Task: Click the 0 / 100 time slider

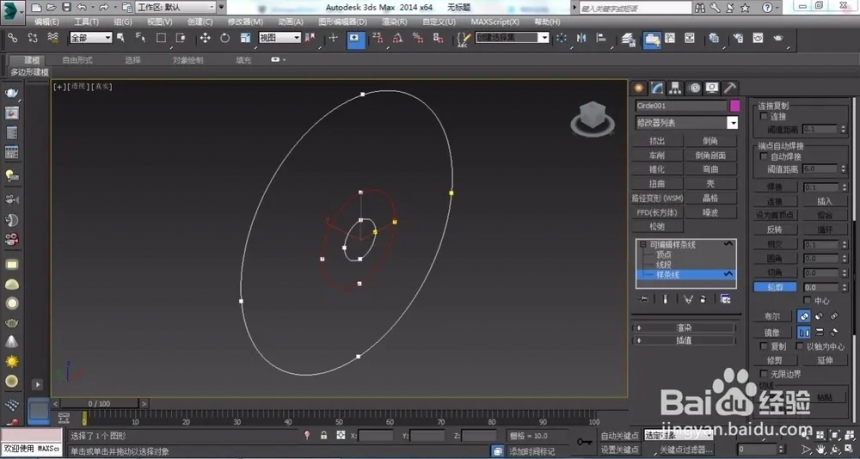Action: [99, 404]
